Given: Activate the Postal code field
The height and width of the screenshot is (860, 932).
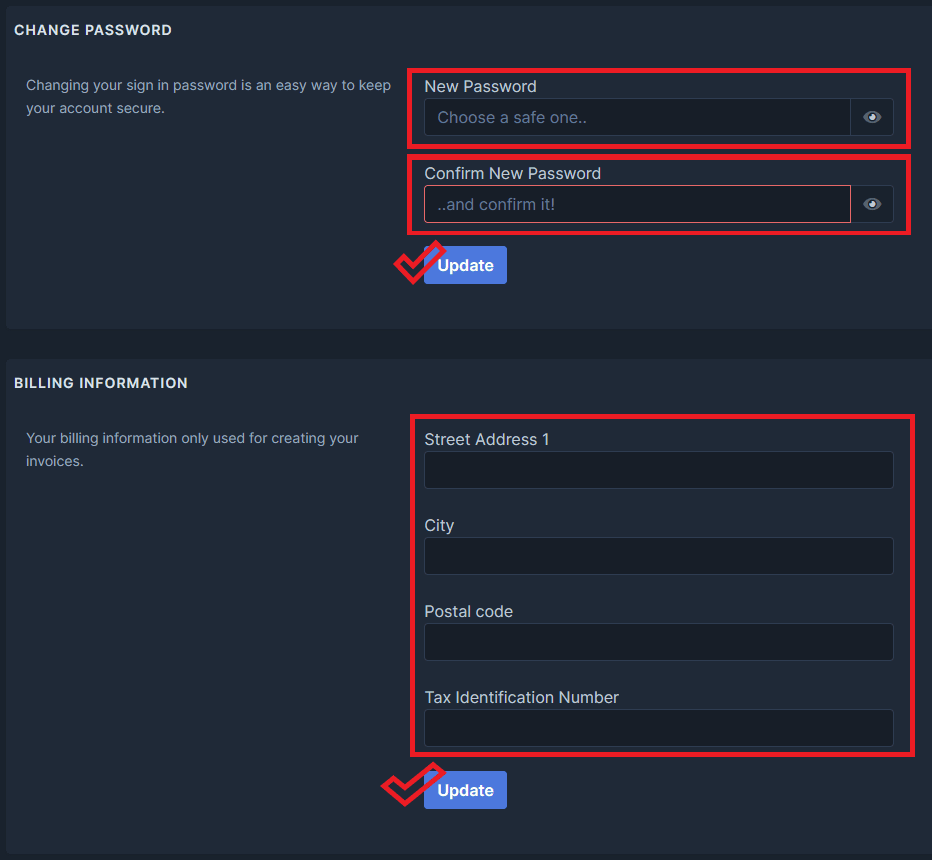Looking at the screenshot, I should [658, 642].
